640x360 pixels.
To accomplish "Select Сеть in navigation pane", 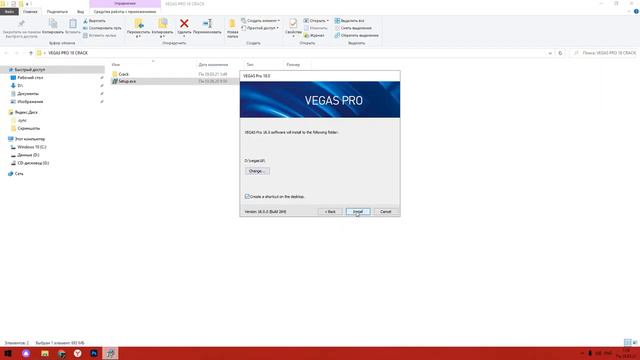I will (19, 173).
